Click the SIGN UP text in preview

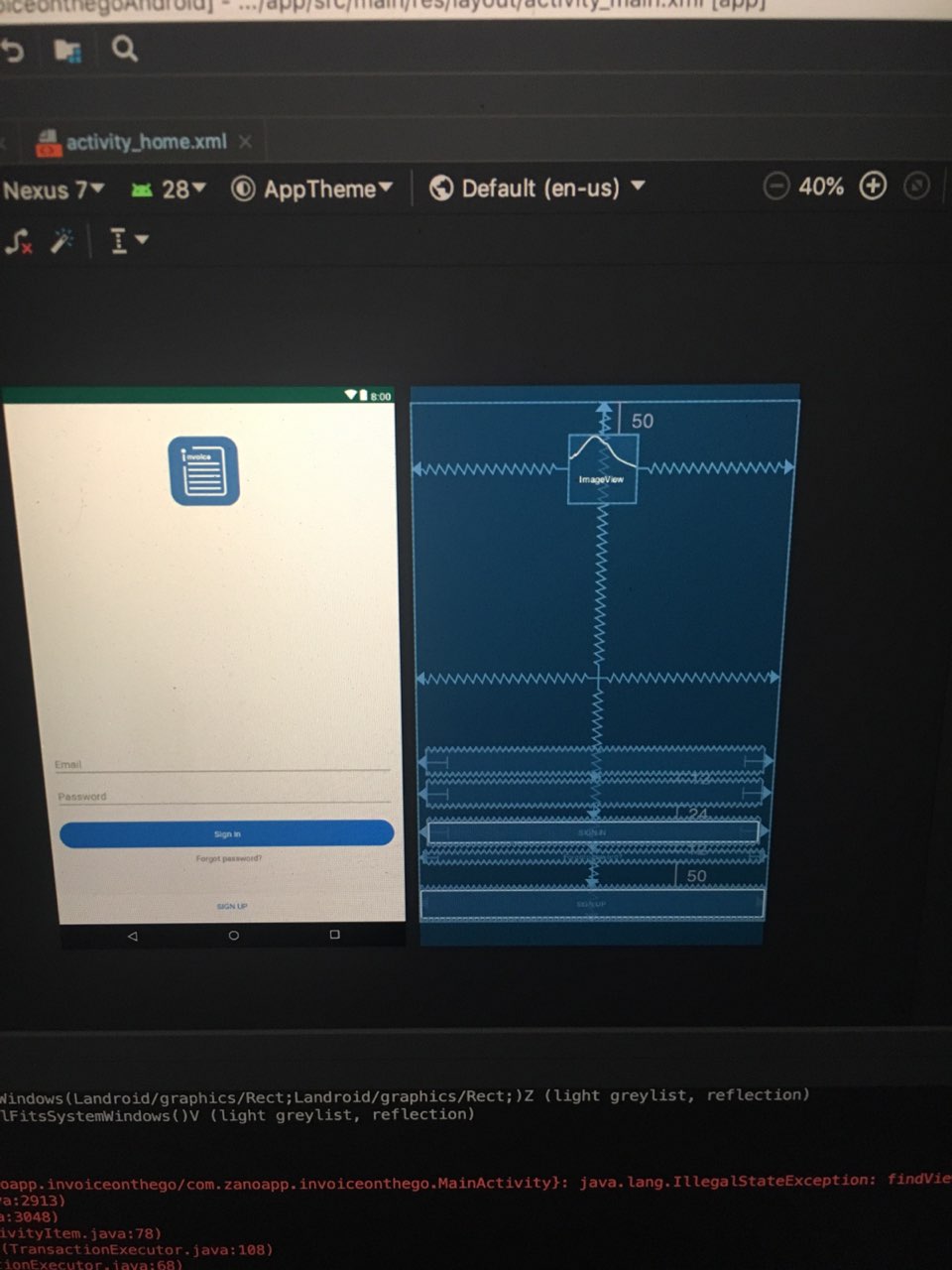click(x=232, y=906)
